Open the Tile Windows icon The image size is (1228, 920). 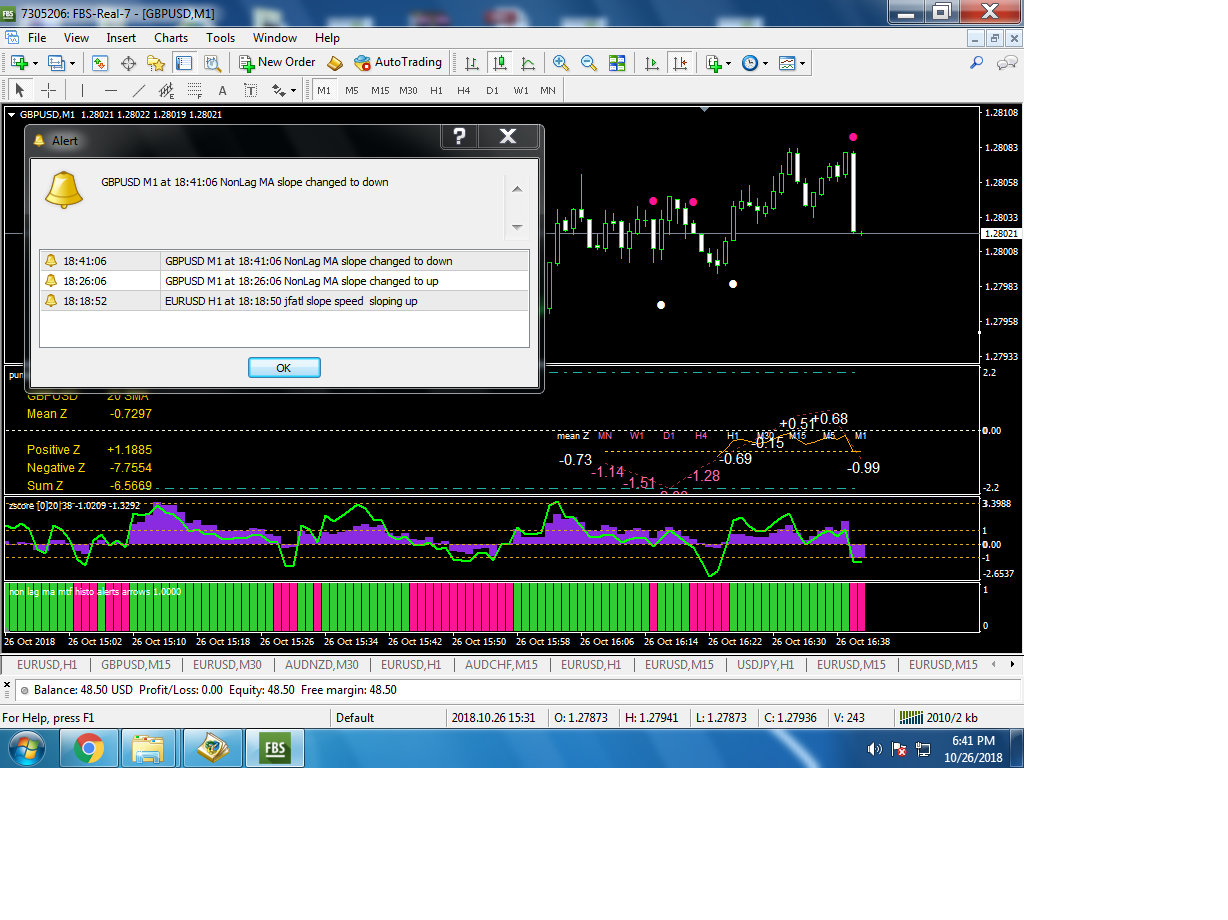coord(617,63)
